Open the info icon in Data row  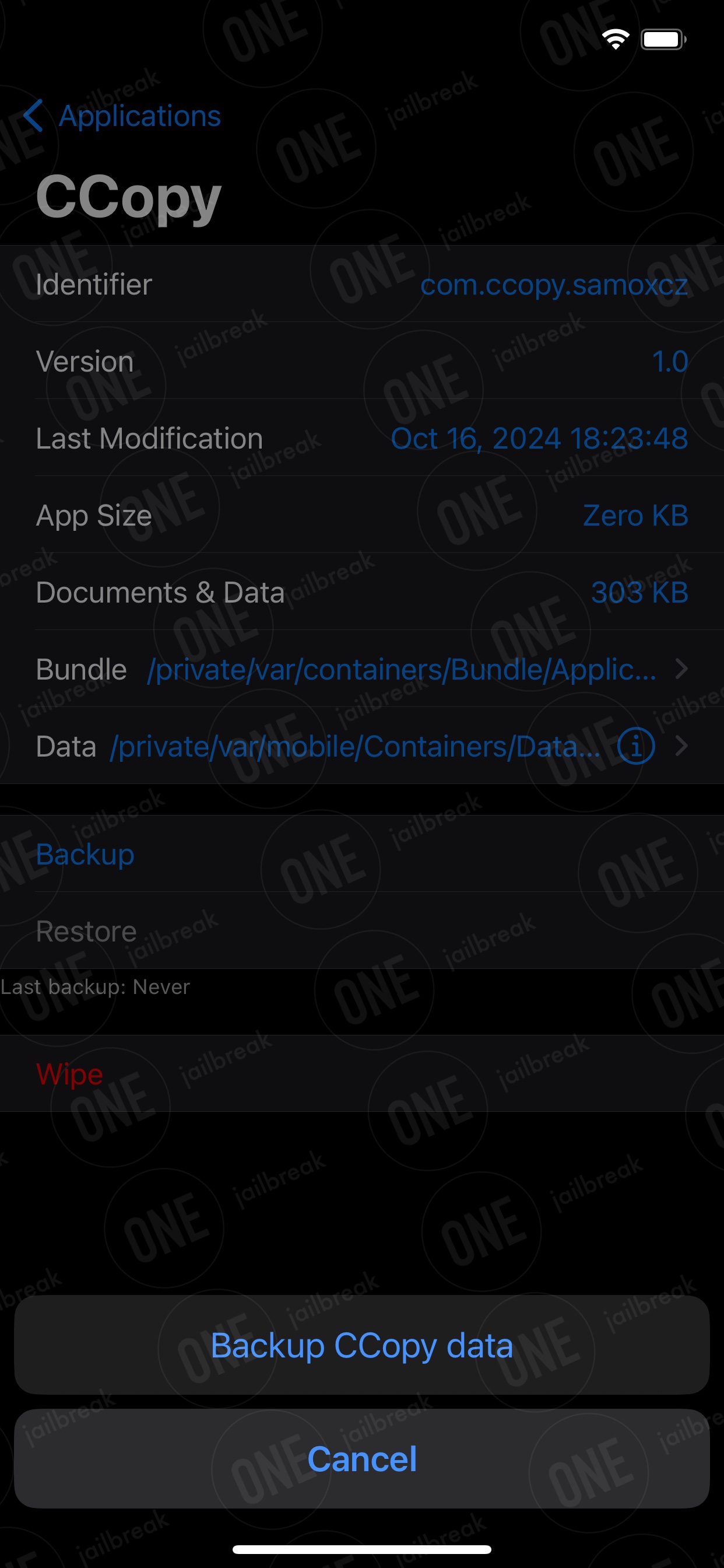coord(636,745)
